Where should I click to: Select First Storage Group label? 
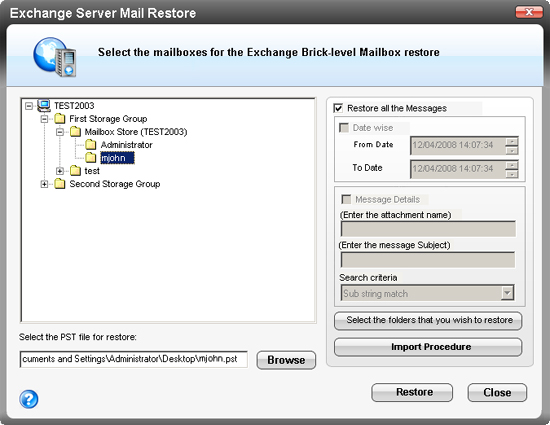pos(108,119)
